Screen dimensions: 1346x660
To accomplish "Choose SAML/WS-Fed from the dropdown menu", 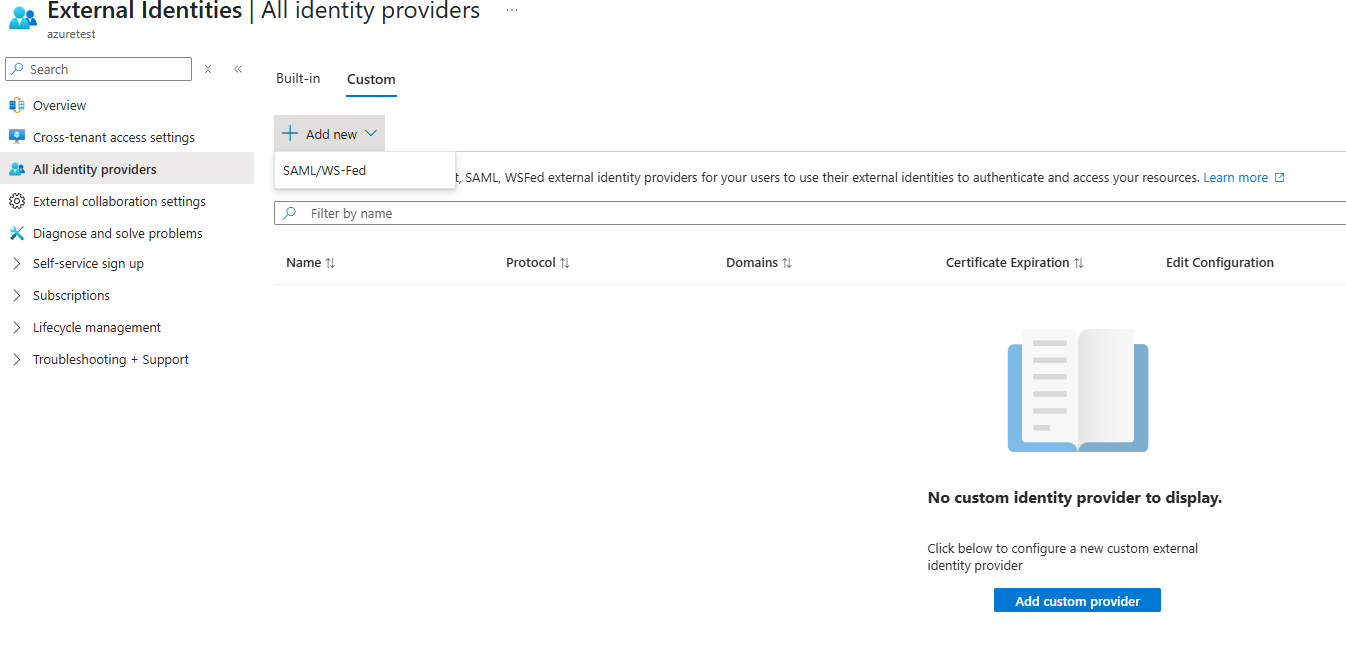I will click(x=365, y=170).
